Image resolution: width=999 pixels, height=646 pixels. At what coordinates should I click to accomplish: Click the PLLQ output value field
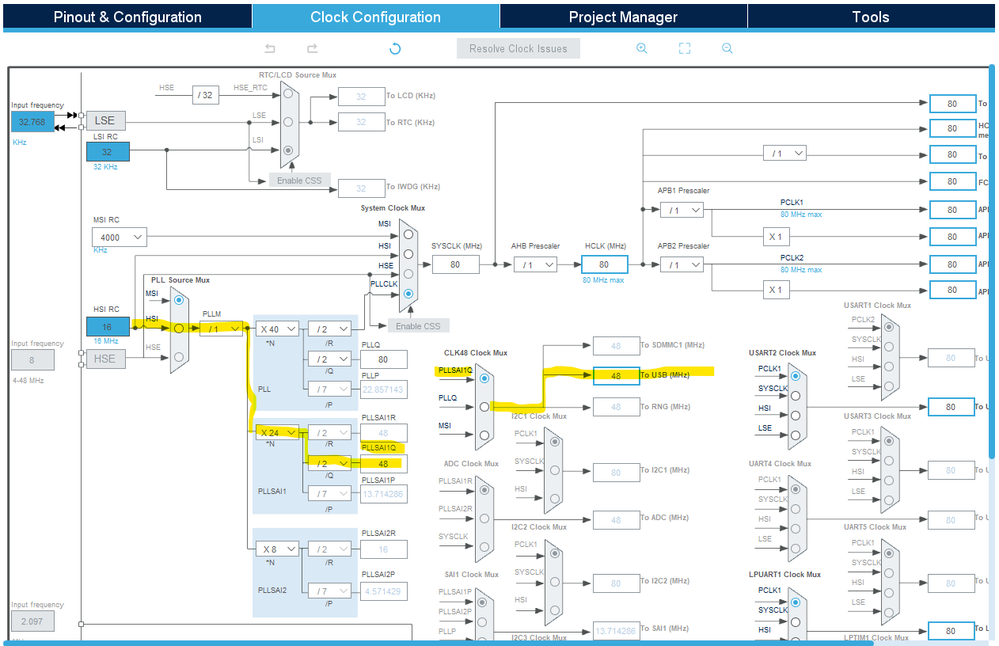click(384, 359)
